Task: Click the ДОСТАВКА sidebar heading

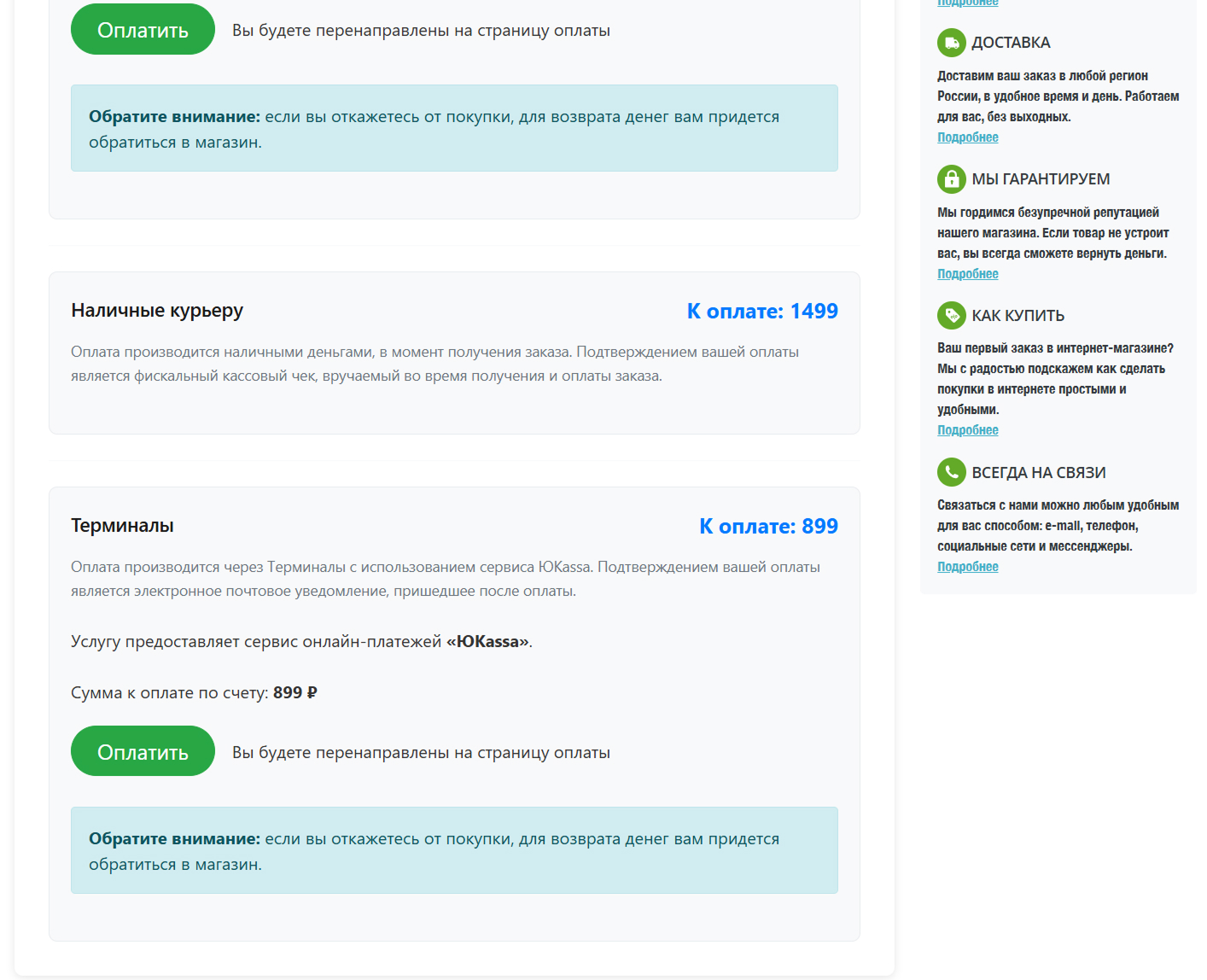Action: [1011, 42]
